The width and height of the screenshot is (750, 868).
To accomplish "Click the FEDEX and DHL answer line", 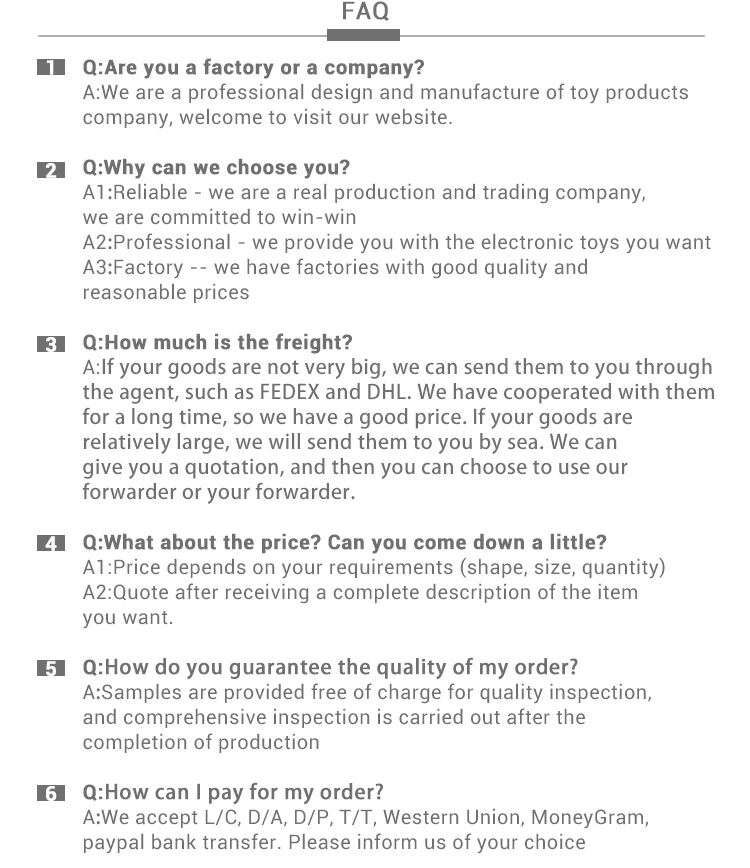I will pyautogui.click(x=399, y=392).
